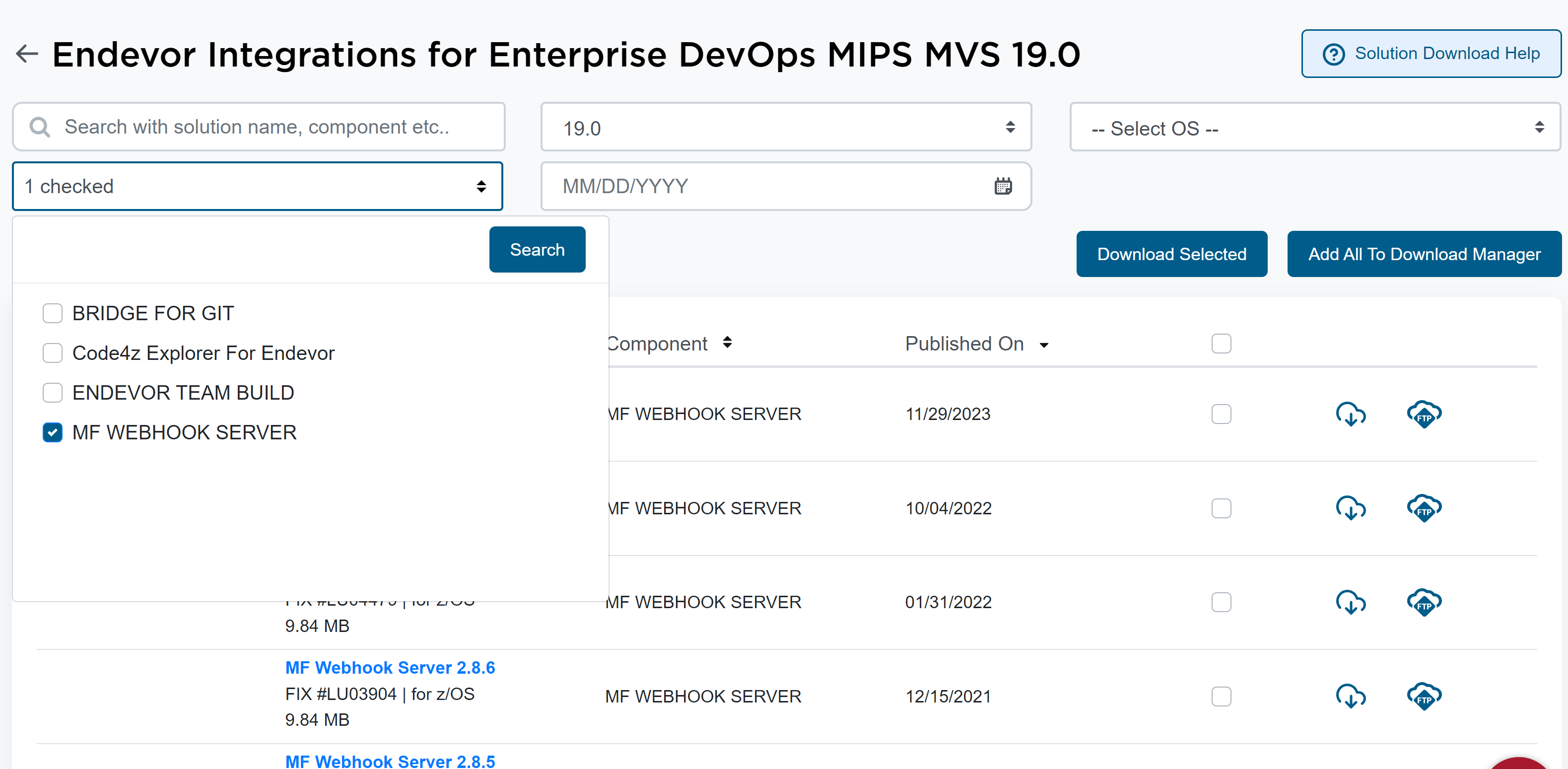This screenshot has height=769, width=1568.
Task: Click the FTP cloud icon for 01/31/2022 row
Action: pos(1424,602)
